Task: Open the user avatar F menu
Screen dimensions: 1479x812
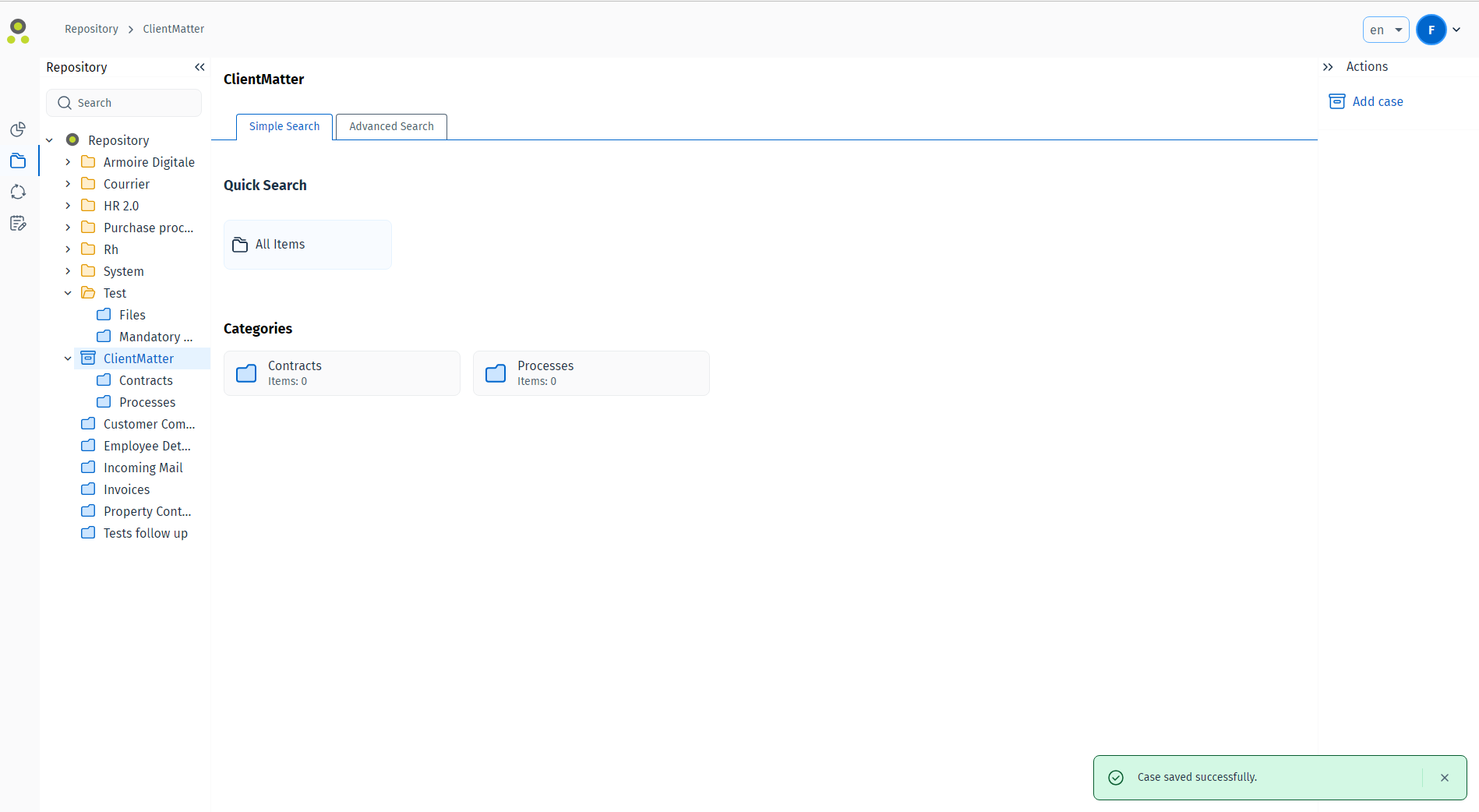Action: tap(1431, 30)
